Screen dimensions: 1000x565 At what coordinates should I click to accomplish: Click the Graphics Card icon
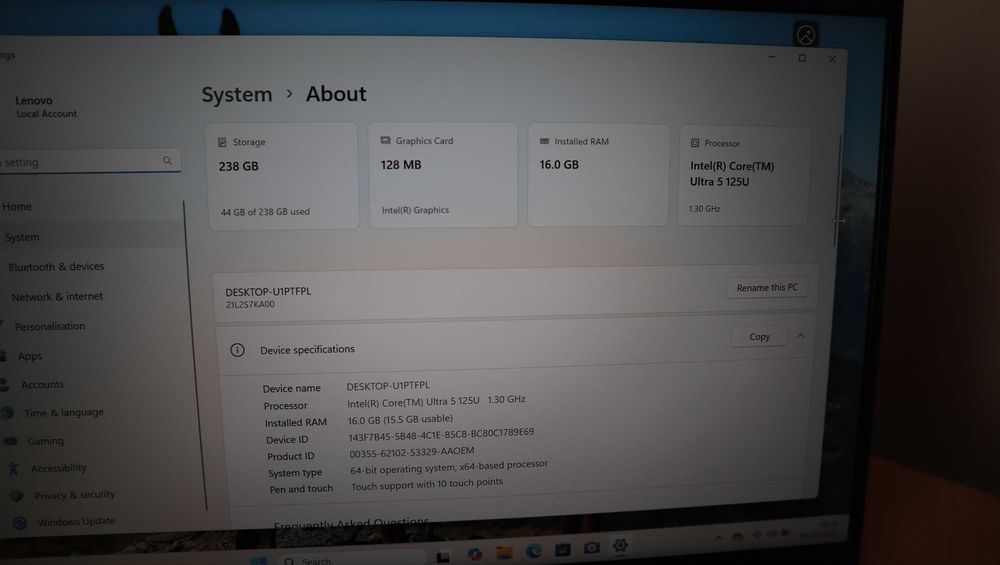pos(385,140)
